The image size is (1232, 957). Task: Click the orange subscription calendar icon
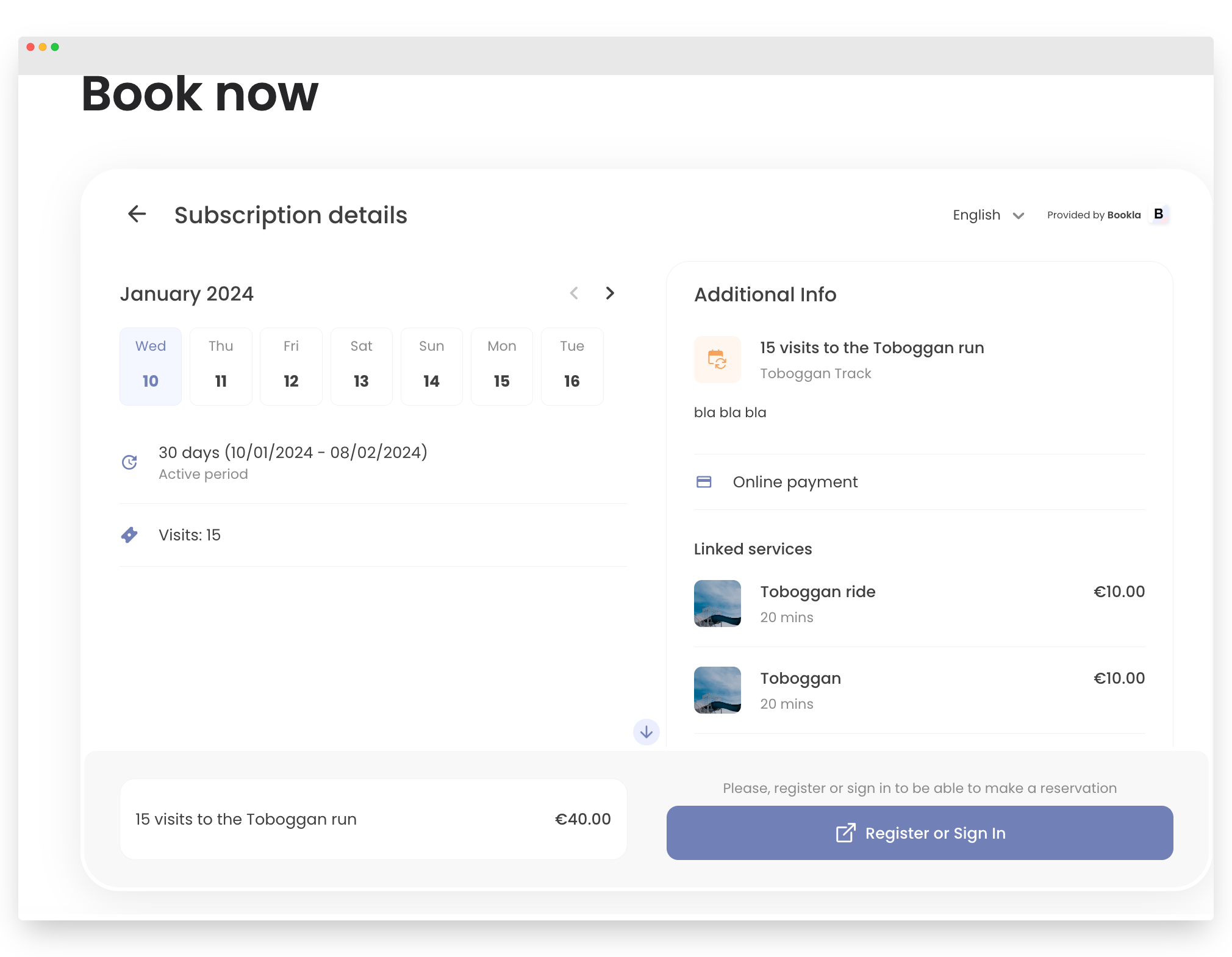click(x=717, y=359)
